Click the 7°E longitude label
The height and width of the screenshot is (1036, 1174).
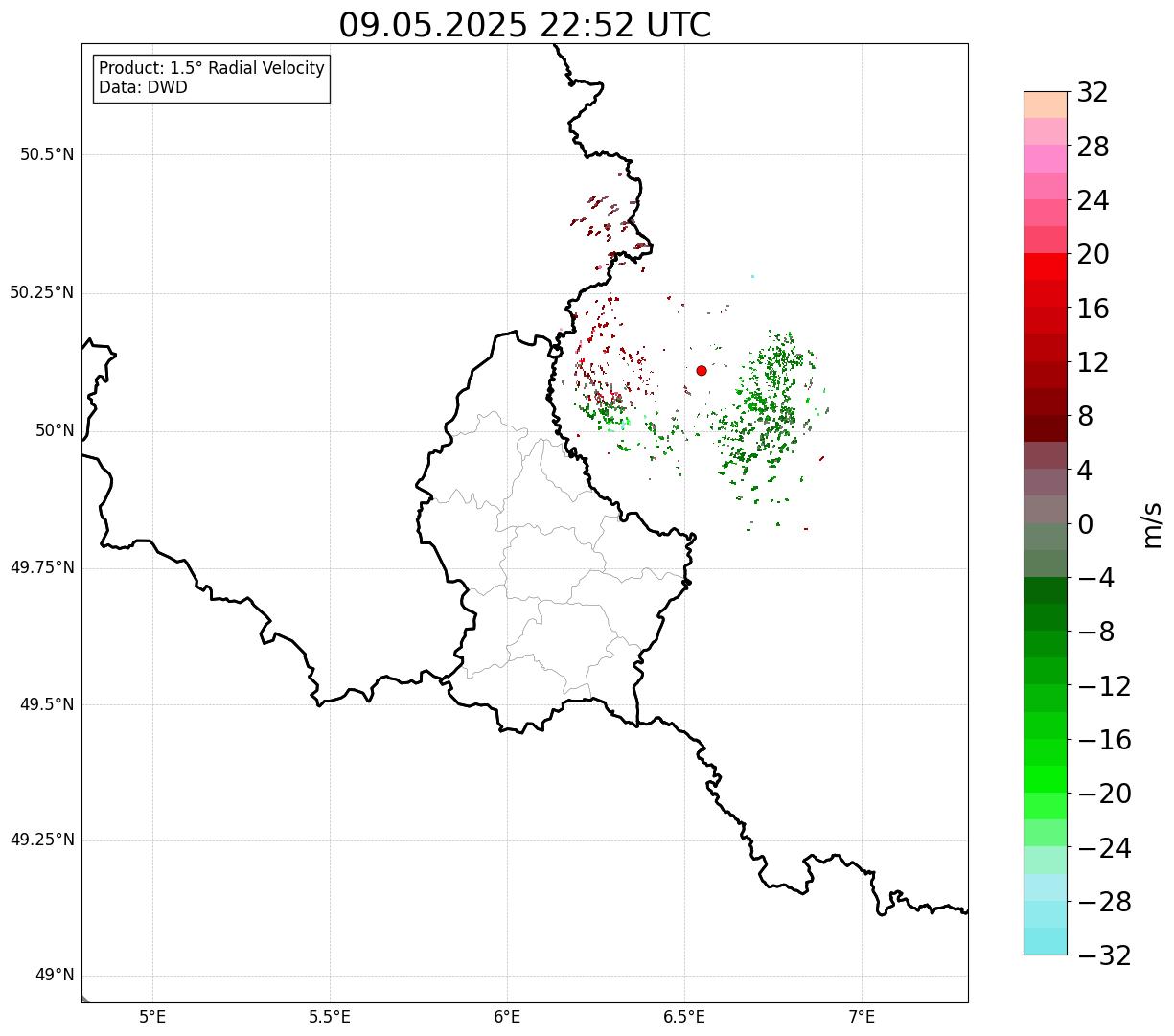862,1016
